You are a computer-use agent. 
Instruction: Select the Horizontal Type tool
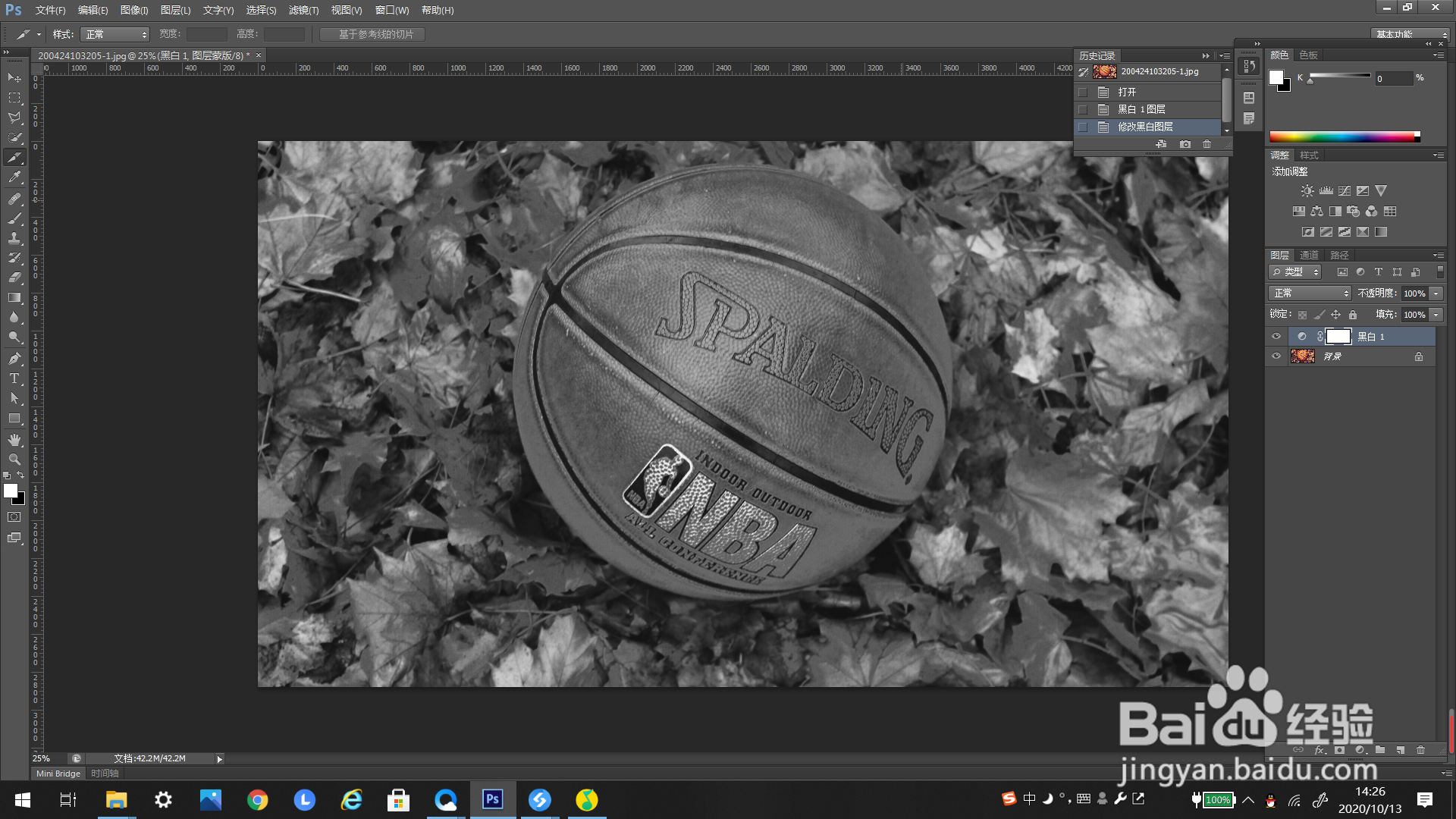14,378
